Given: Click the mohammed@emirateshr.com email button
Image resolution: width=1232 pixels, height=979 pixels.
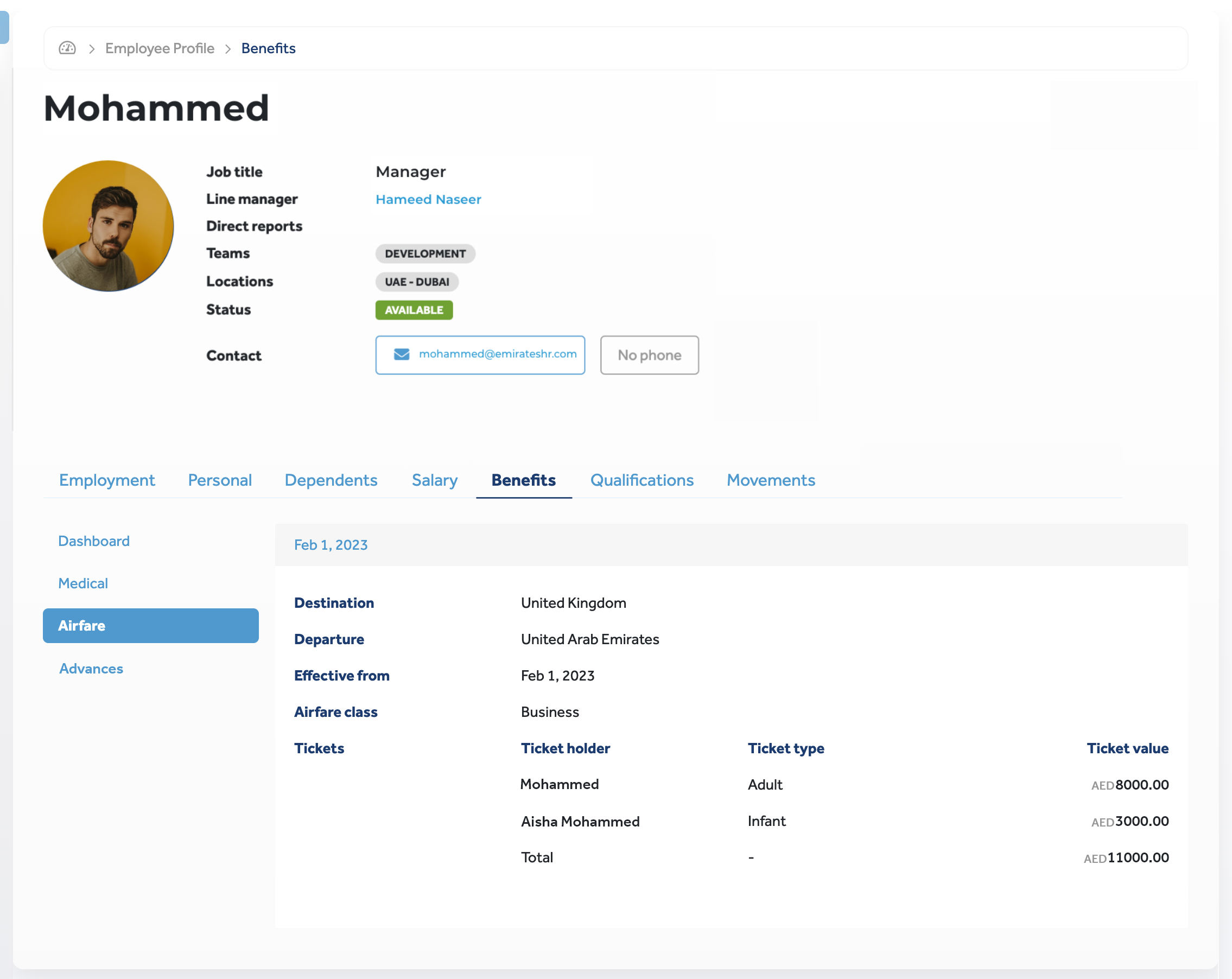Looking at the screenshot, I should pos(480,355).
